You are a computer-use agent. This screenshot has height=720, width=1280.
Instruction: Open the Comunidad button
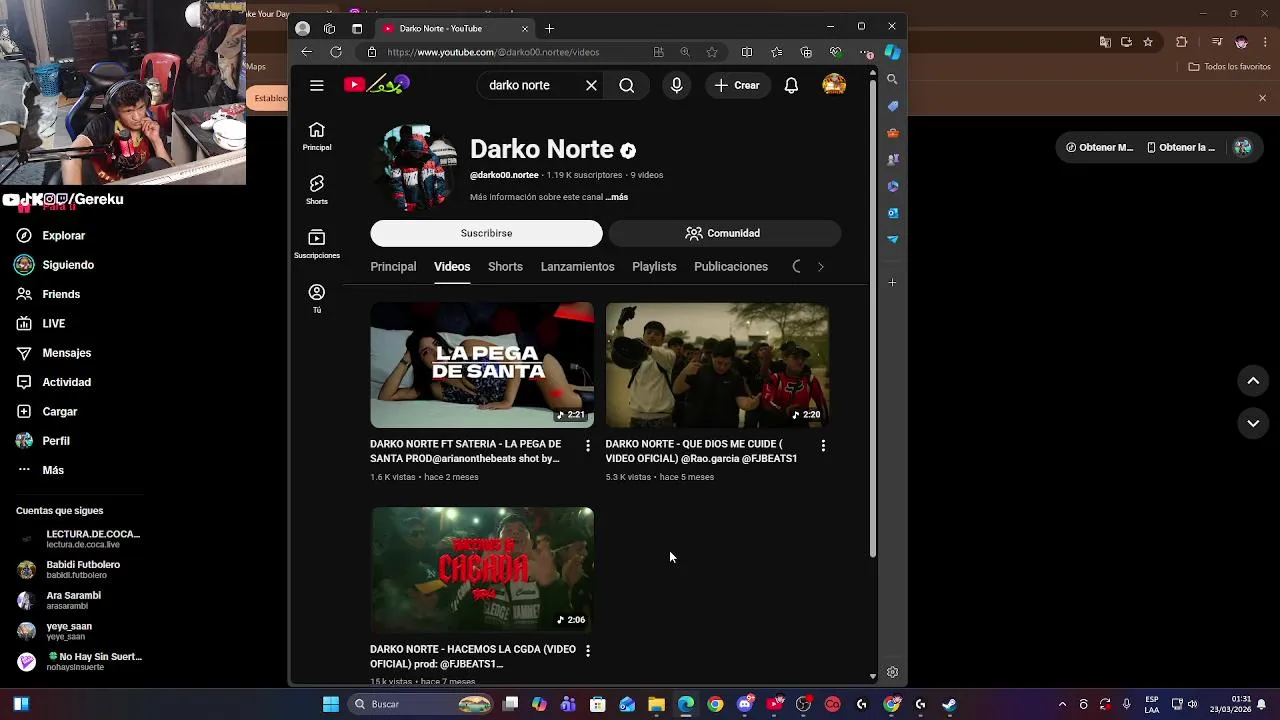click(725, 233)
